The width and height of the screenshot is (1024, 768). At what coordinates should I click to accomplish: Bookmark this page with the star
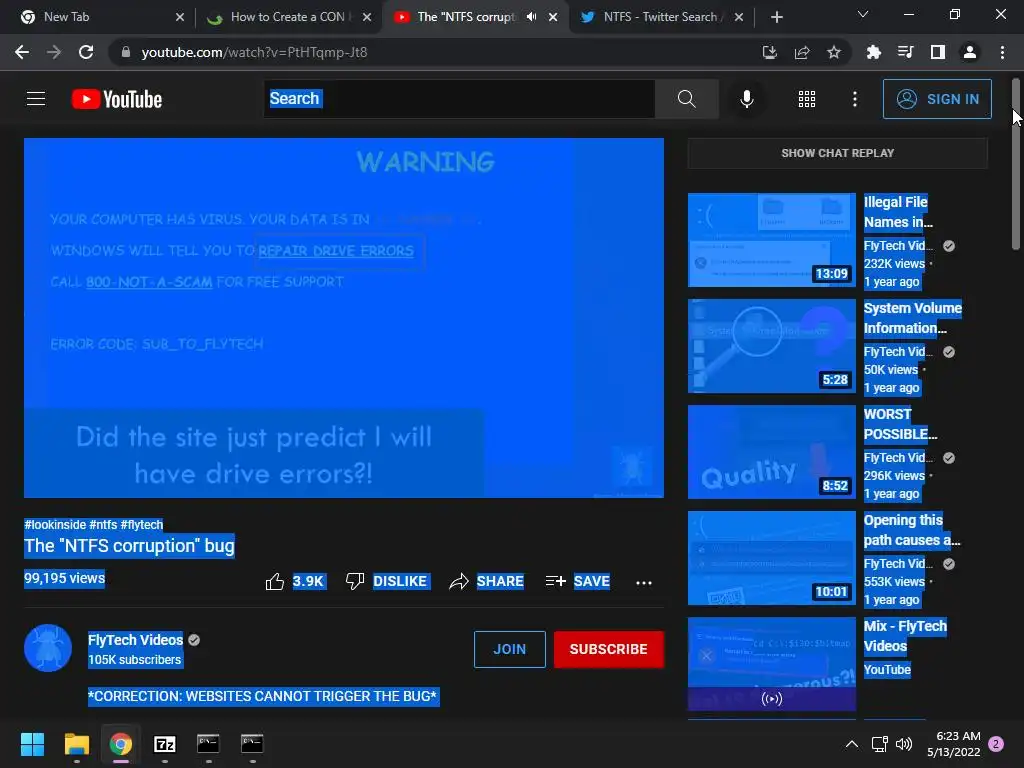[833, 52]
